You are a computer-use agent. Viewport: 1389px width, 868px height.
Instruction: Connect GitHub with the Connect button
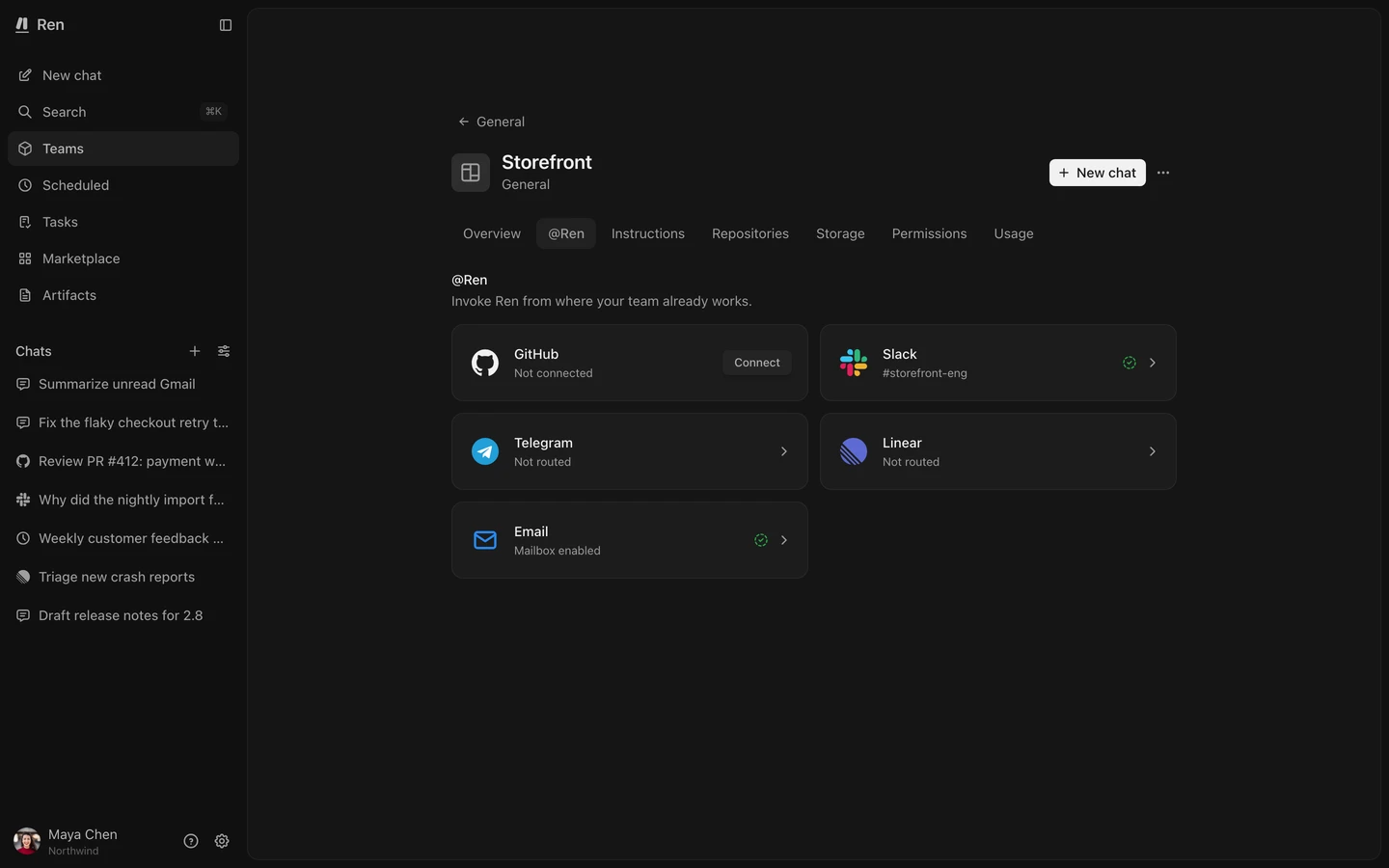[757, 363]
